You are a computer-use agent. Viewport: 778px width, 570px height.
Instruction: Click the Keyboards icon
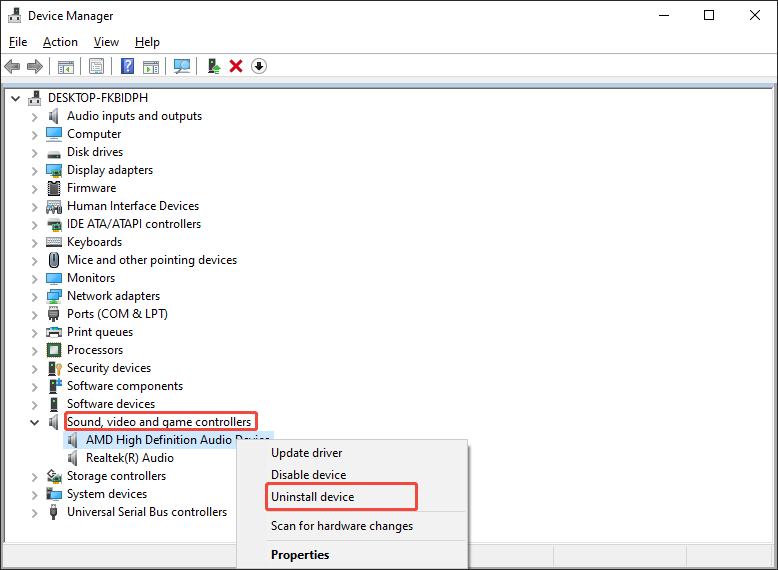point(54,242)
